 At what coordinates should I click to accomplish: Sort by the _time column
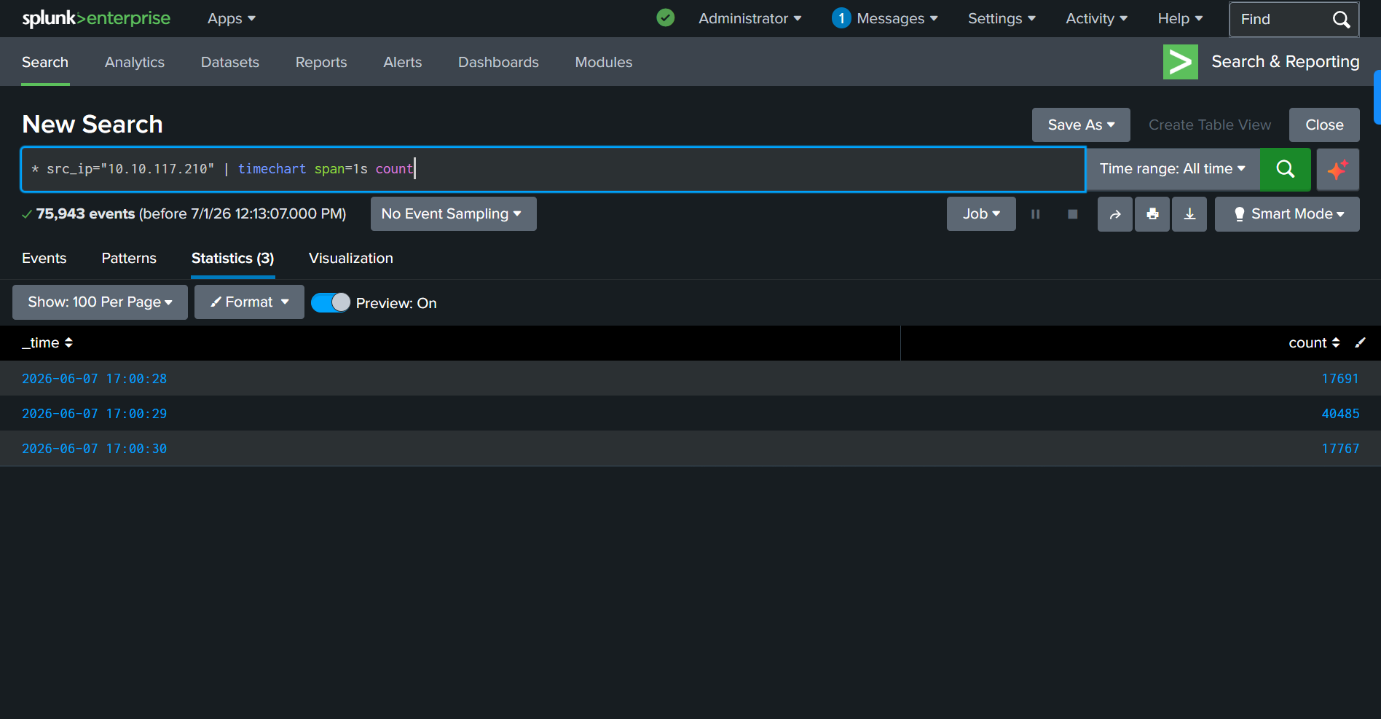[x=47, y=343]
